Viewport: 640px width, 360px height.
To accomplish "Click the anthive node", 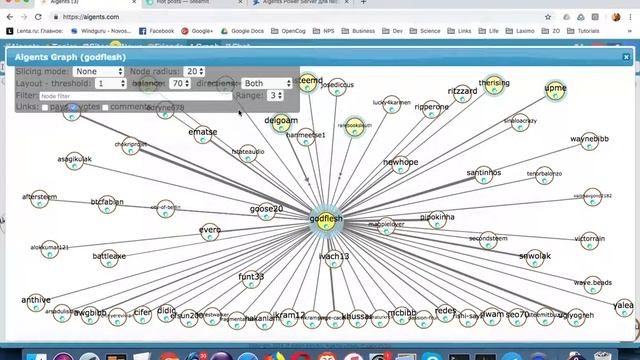I will point(36,303).
